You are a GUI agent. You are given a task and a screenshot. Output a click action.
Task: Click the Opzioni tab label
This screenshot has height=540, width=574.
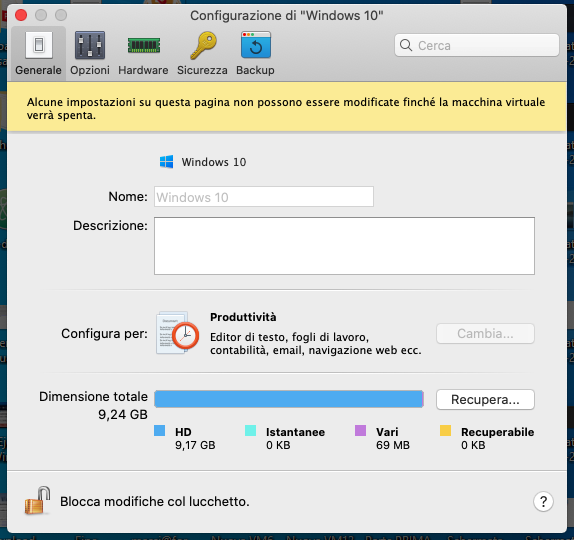click(x=90, y=70)
